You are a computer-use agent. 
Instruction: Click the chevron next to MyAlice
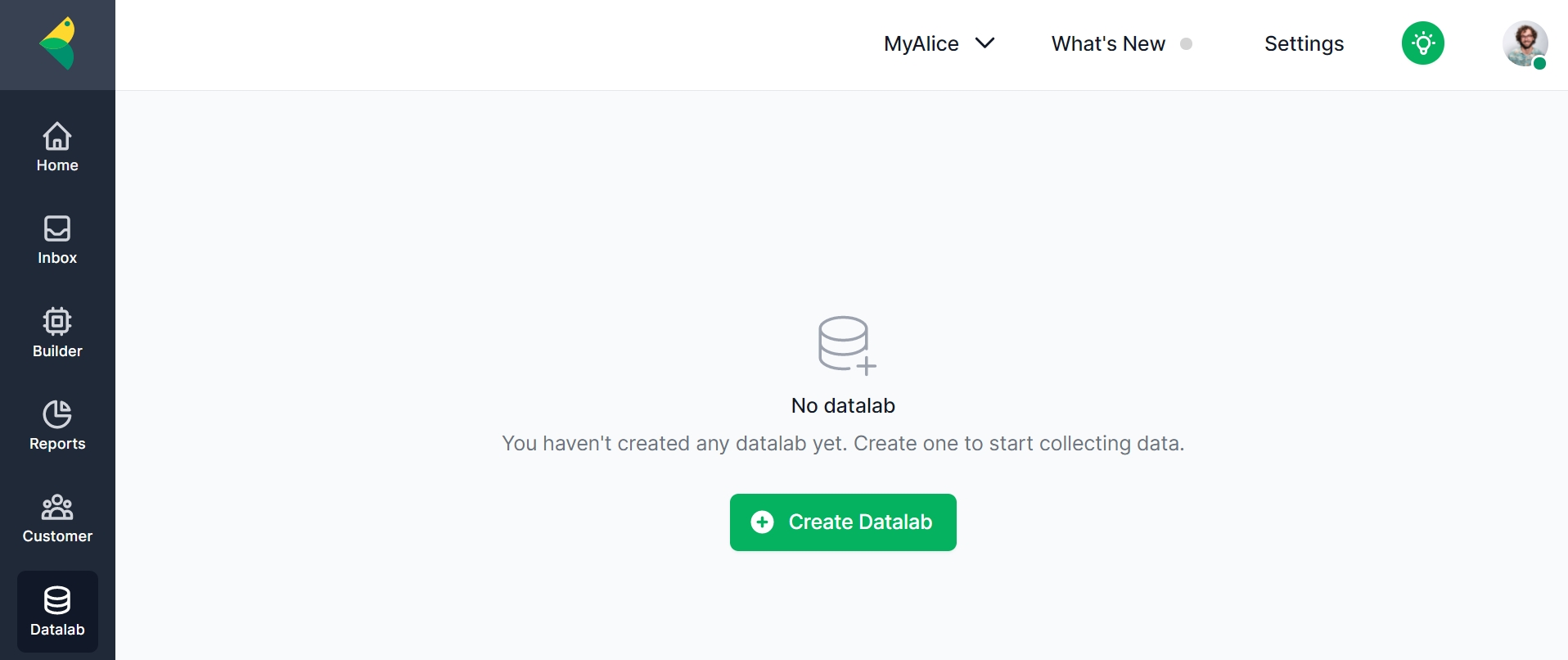point(985,43)
